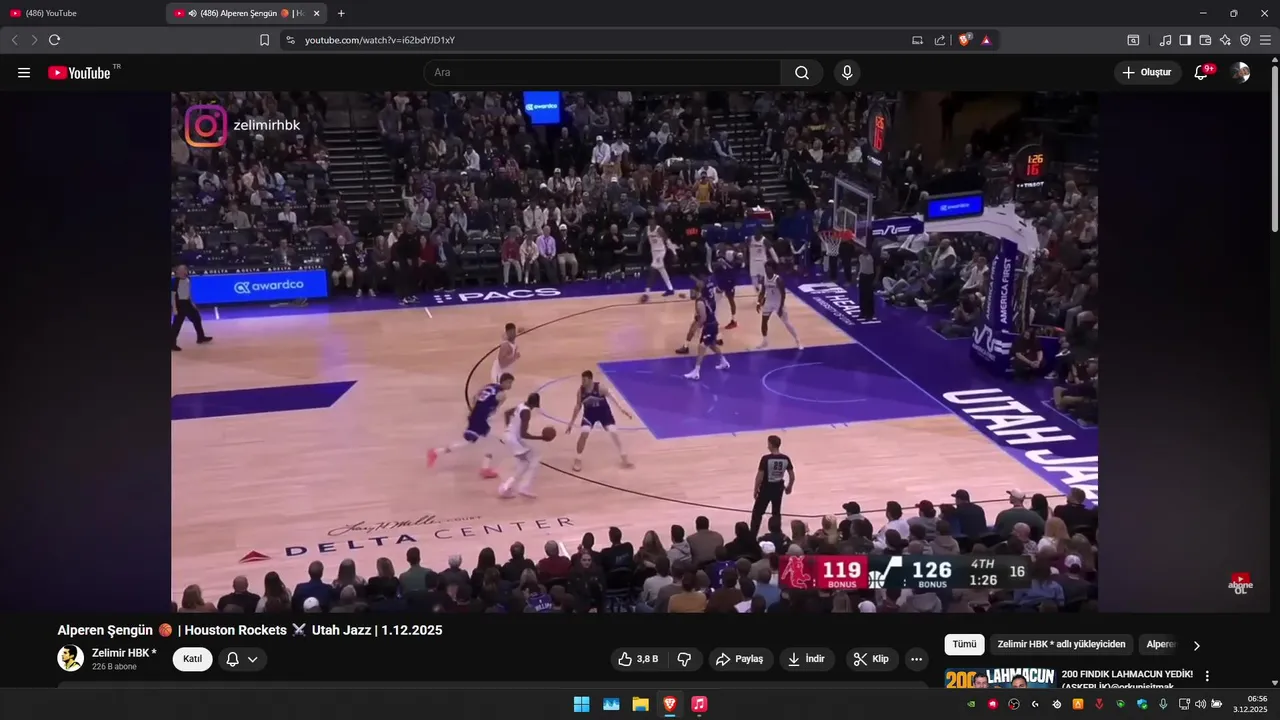Image resolution: width=1280 pixels, height=720 pixels.
Task: Open OBS Studio tray icon
Action: pyautogui.click(x=1014, y=704)
